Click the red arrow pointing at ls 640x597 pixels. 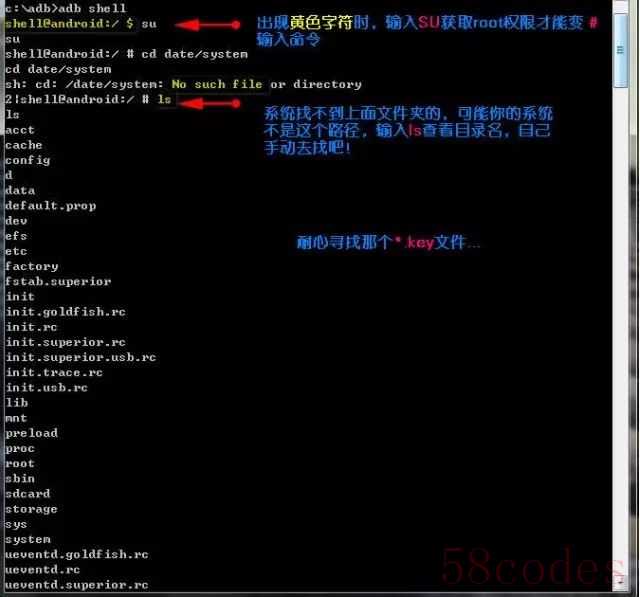209,103
